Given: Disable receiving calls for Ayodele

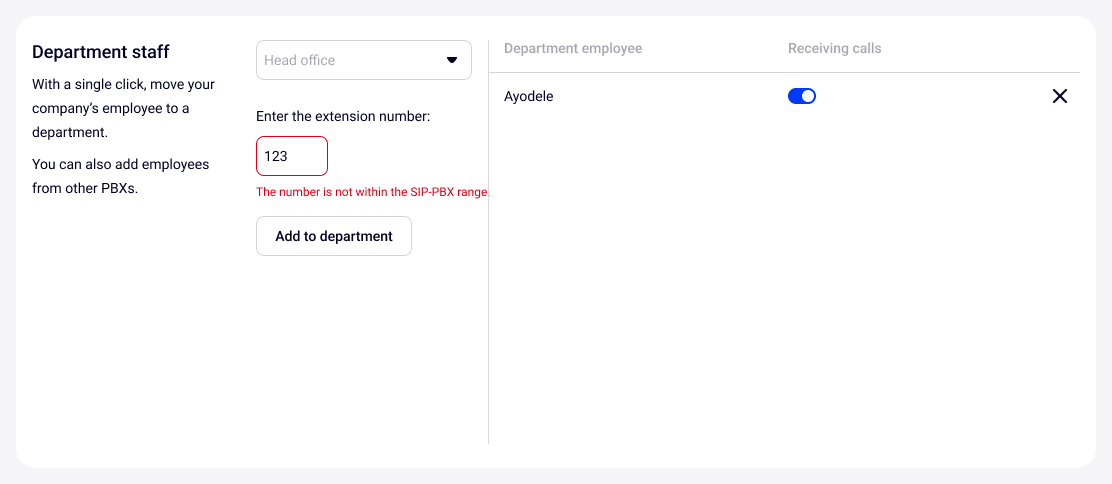Looking at the screenshot, I should (802, 96).
